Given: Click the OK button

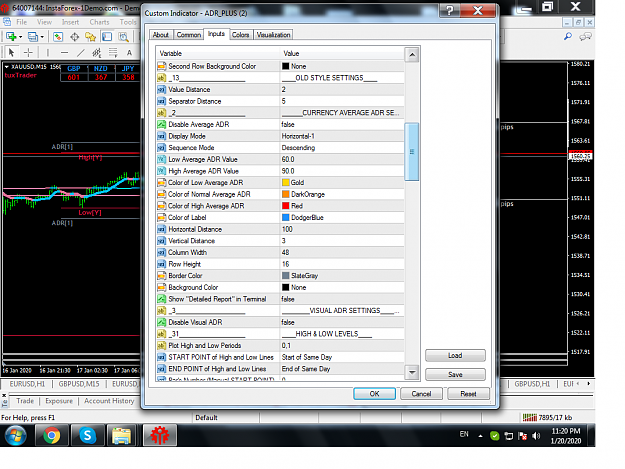Looking at the screenshot, I should pyautogui.click(x=374, y=394).
